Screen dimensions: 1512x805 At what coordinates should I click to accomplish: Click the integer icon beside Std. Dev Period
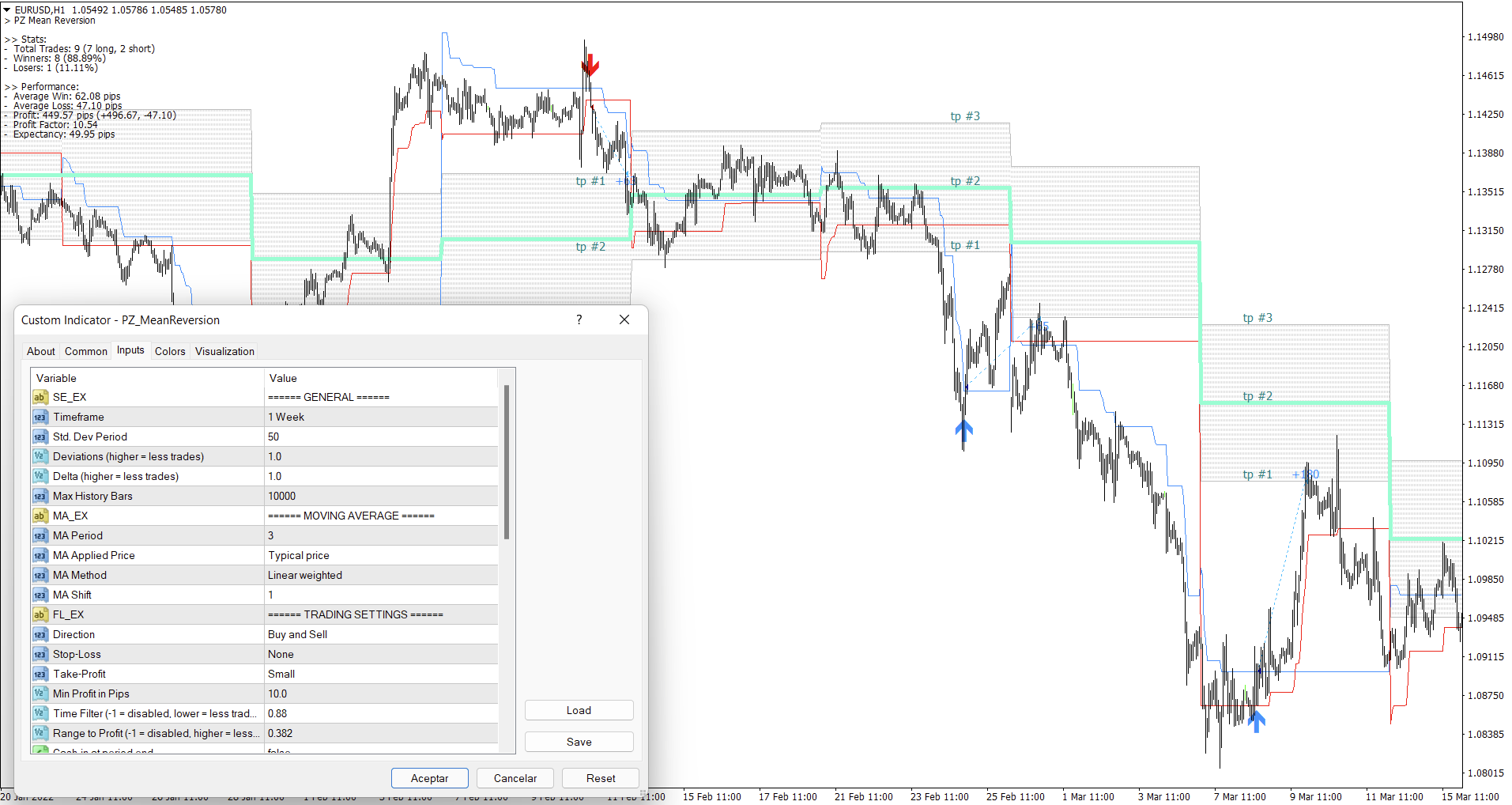[x=40, y=437]
